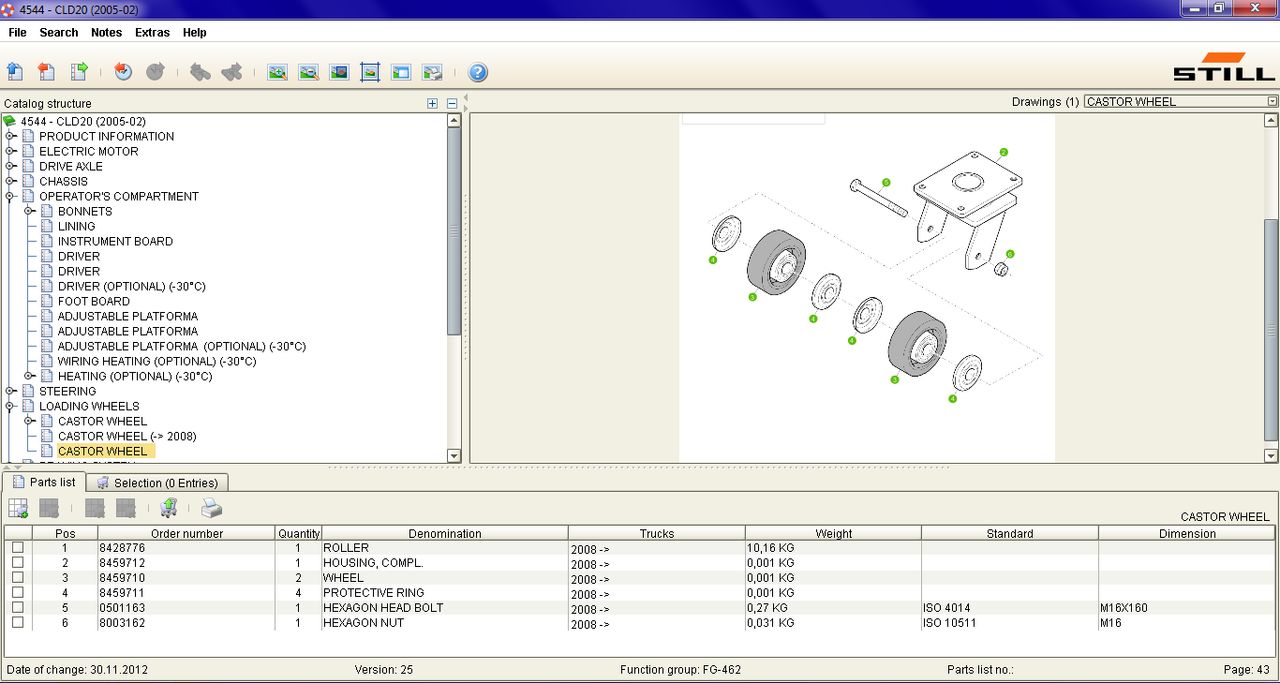Image resolution: width=1280 pixels, height=683 pixels.
Task: Click the expand-all plus icon in Catalog structure
Action: (x=432, y=103)
